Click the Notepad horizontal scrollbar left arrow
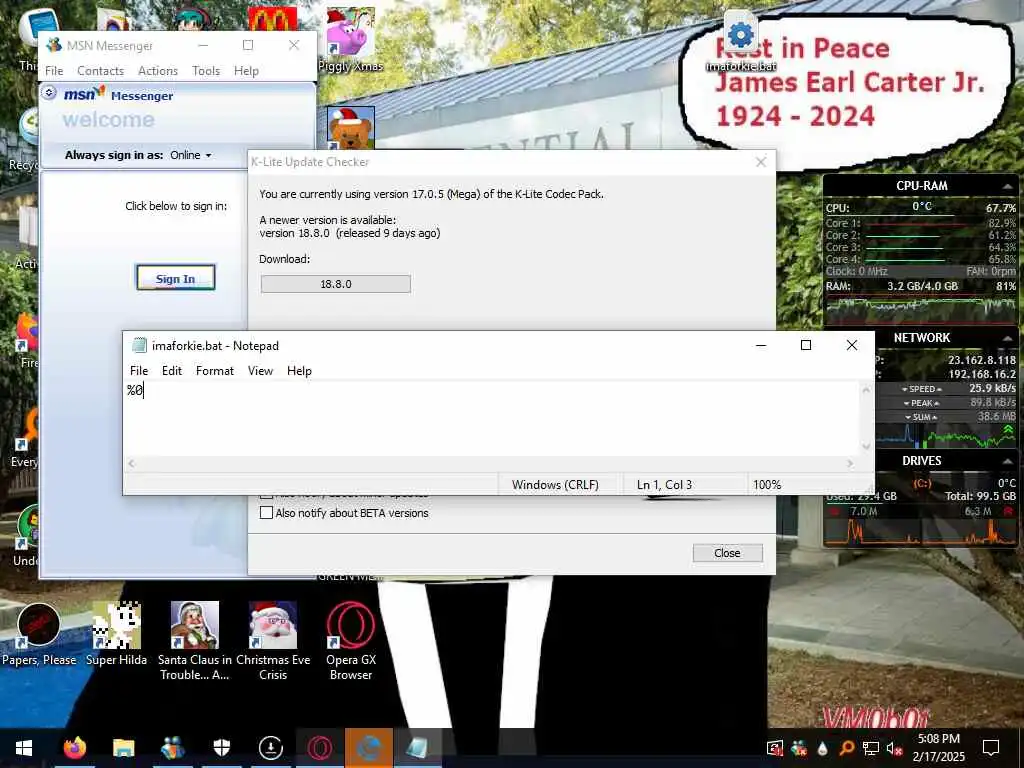Viewport: 1024px width, 768px height. [131, 464]
